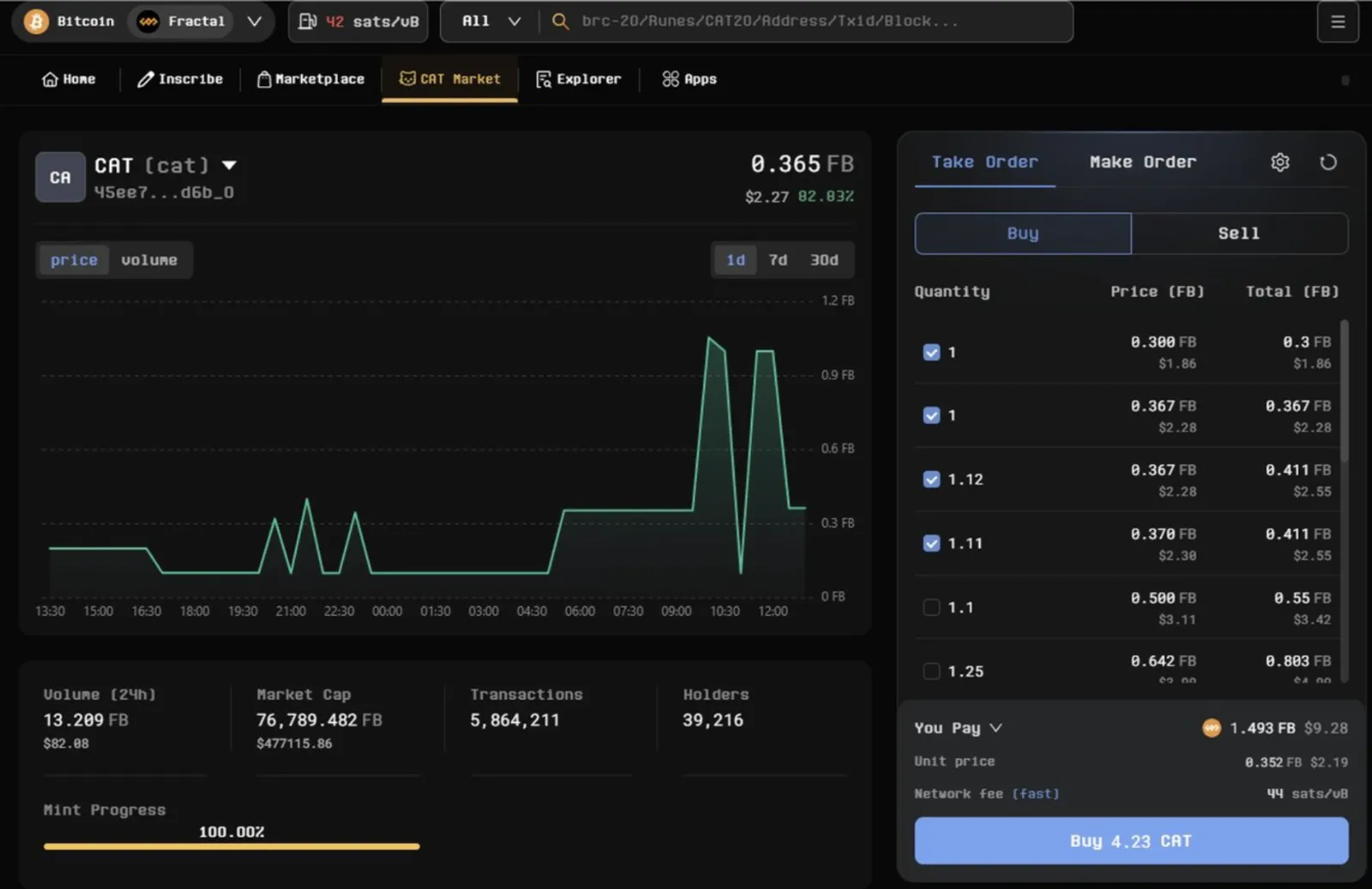Click the 42 sats/vB fee indicator
The image size is (1372, 889).
[359, 21]
